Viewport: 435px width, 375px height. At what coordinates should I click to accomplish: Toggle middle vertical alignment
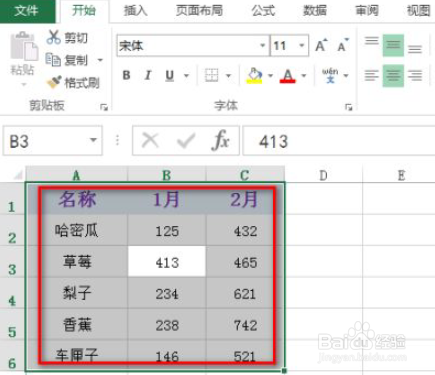tap(393, 45)
